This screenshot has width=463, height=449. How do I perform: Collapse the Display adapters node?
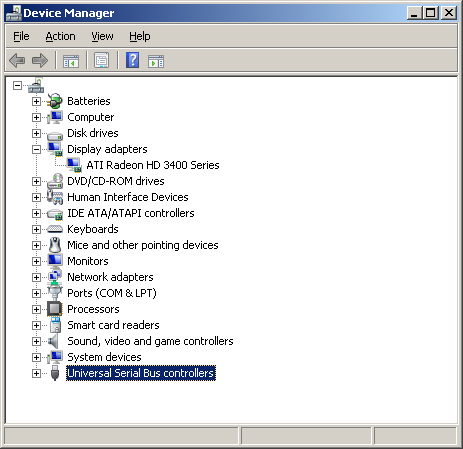36,150
